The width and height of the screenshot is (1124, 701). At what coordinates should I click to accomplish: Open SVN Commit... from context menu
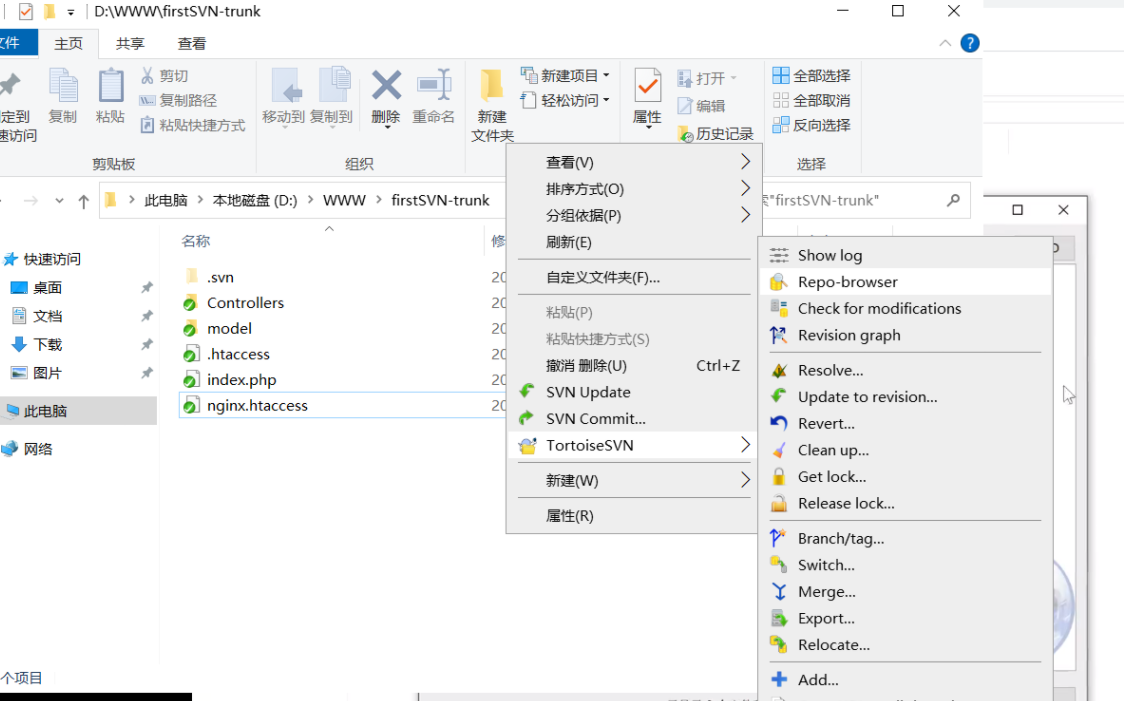[632, 418]
